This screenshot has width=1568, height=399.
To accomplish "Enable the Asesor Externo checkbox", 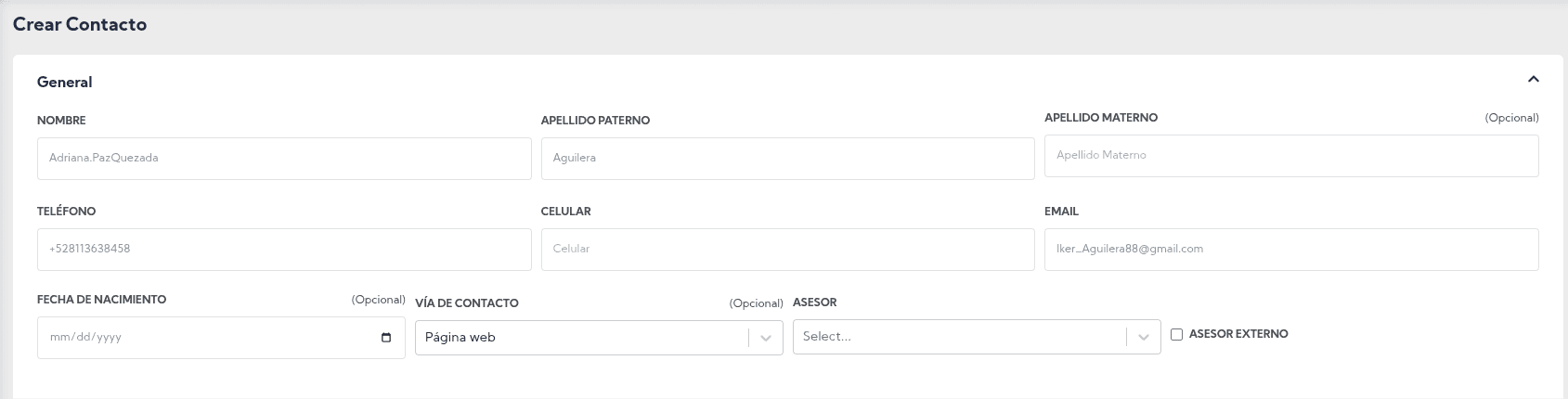I will pos(1176,335).
